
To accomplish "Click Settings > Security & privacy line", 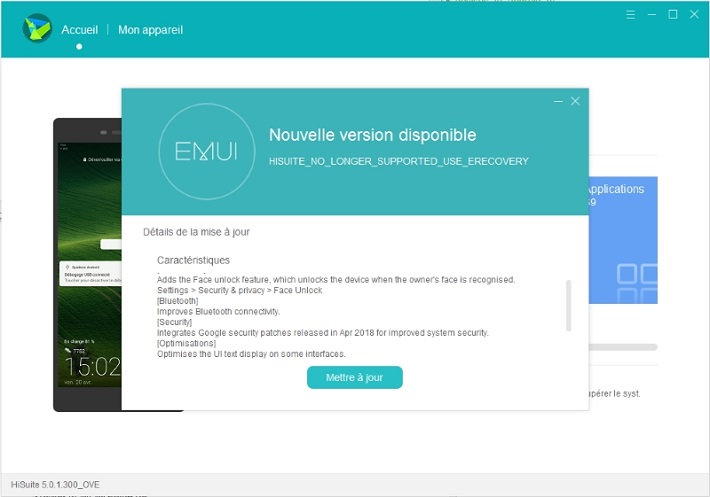I will tap(240, 290).
